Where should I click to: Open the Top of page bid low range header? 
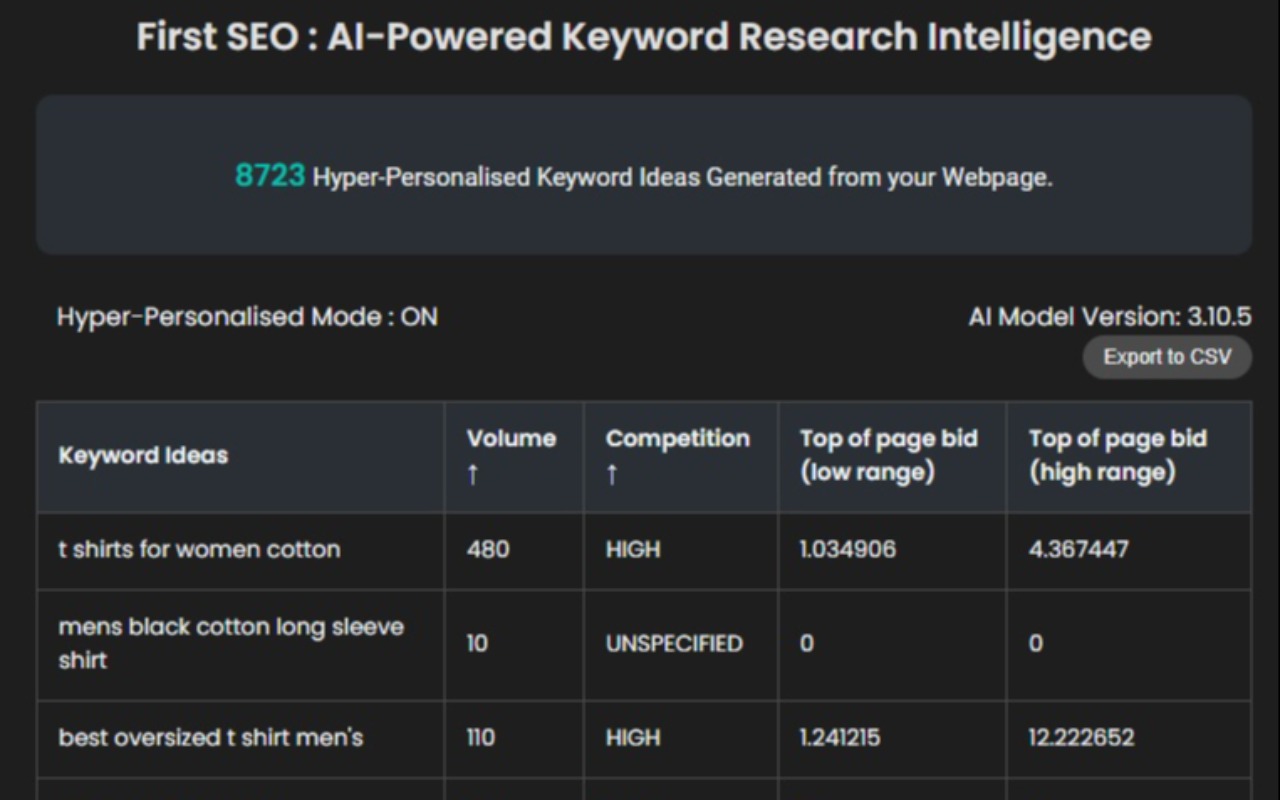pos(889,455)
